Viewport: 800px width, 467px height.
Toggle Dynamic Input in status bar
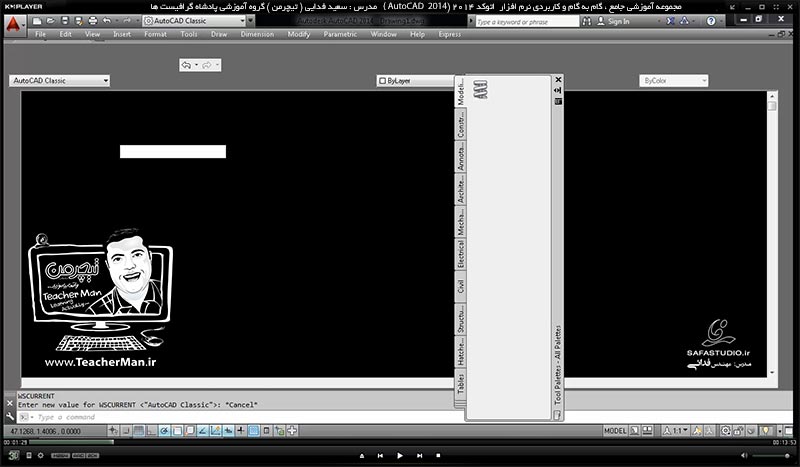click(x=228, y=431)
